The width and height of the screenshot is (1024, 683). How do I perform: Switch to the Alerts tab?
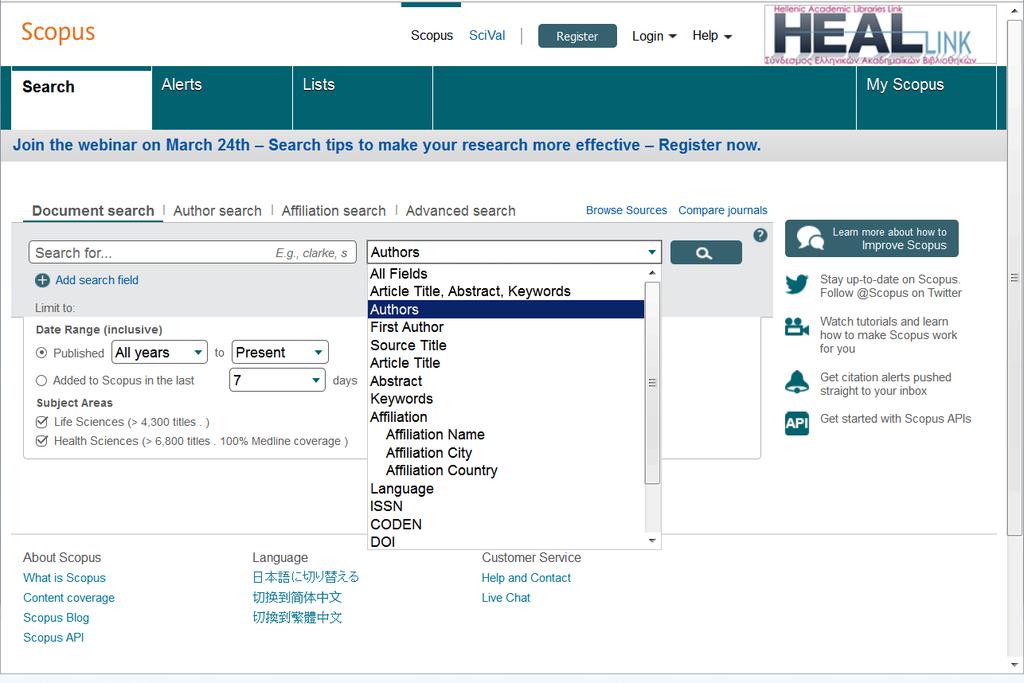tap(222, 98)
